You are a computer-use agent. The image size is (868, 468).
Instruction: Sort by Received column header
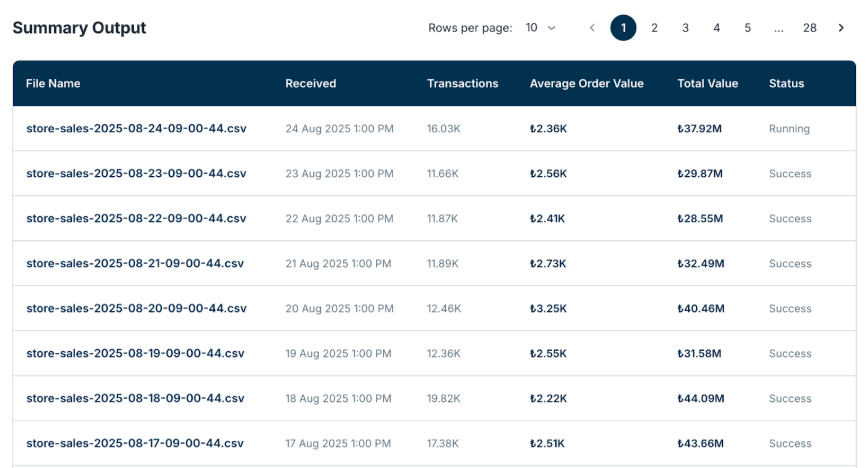310,84
